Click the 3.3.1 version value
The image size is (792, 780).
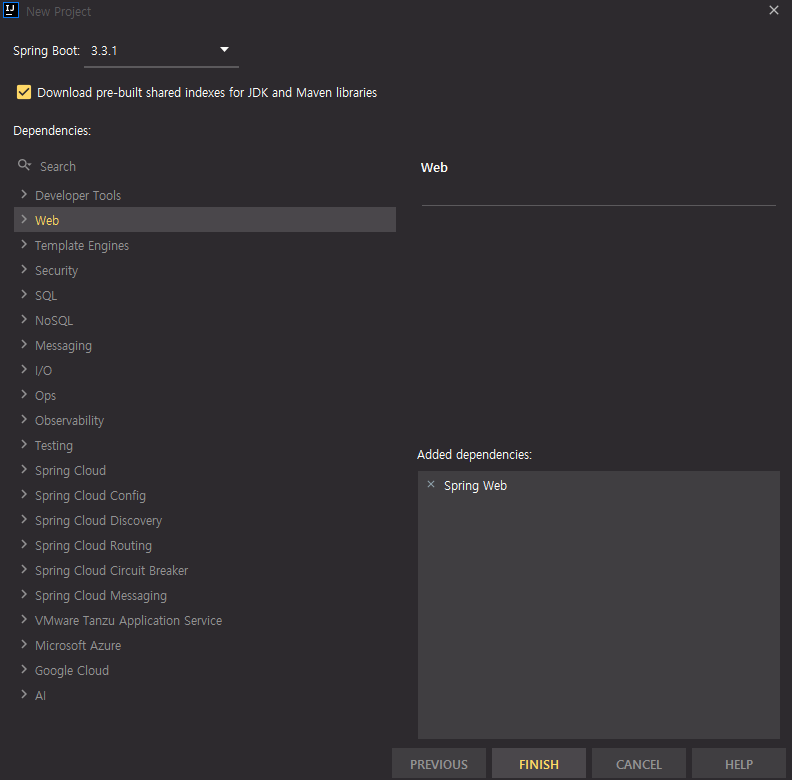pos(104,51)
